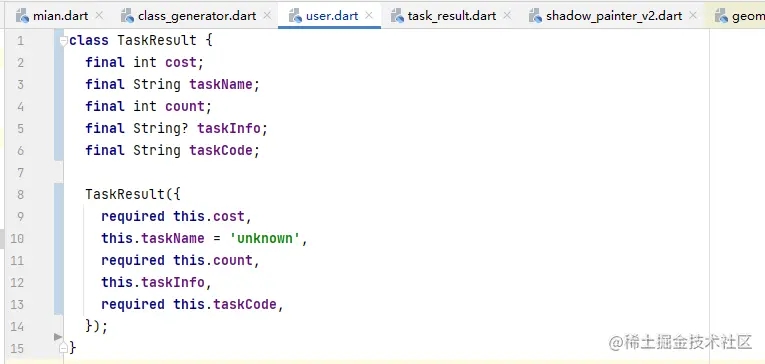The width and height of the screenshot is (765, 364).
Task: Switch to the task_result.dart tab
Action: [451, 16]
